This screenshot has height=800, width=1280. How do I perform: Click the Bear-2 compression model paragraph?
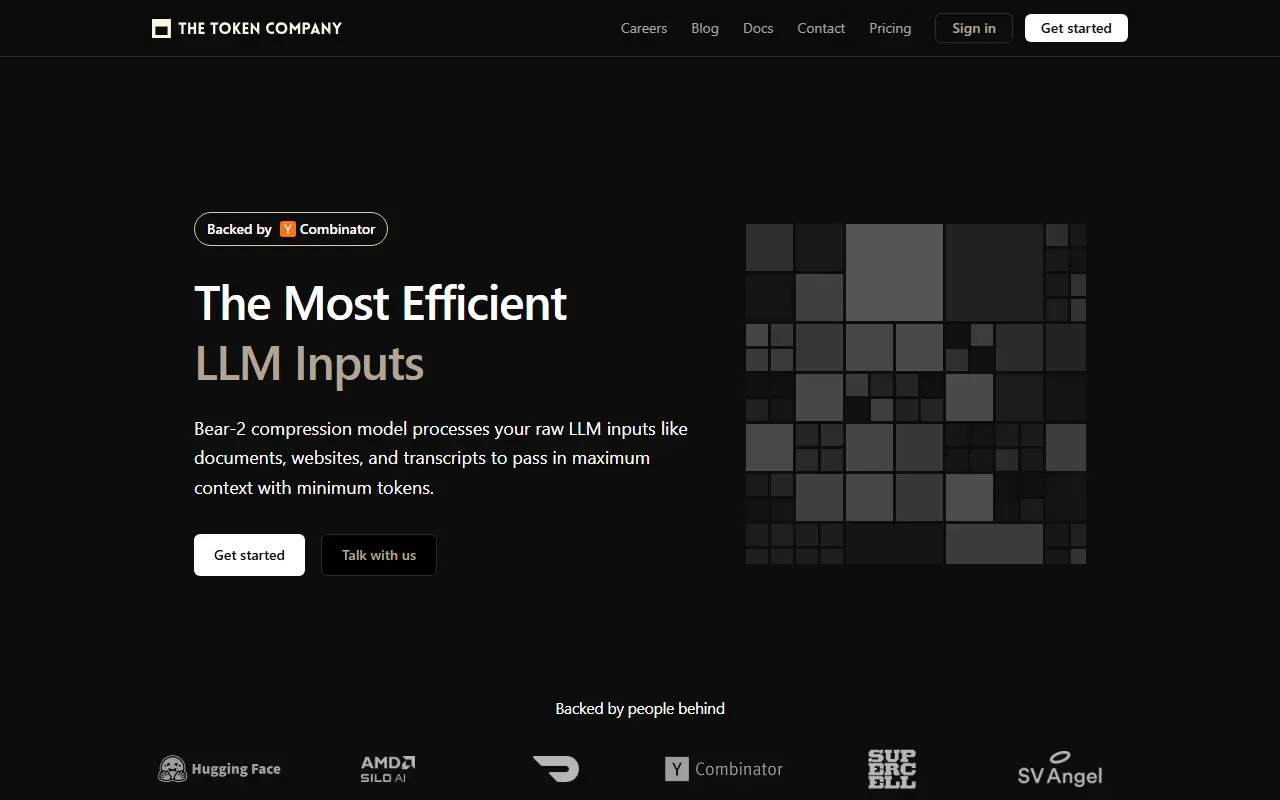coord(441,458)
